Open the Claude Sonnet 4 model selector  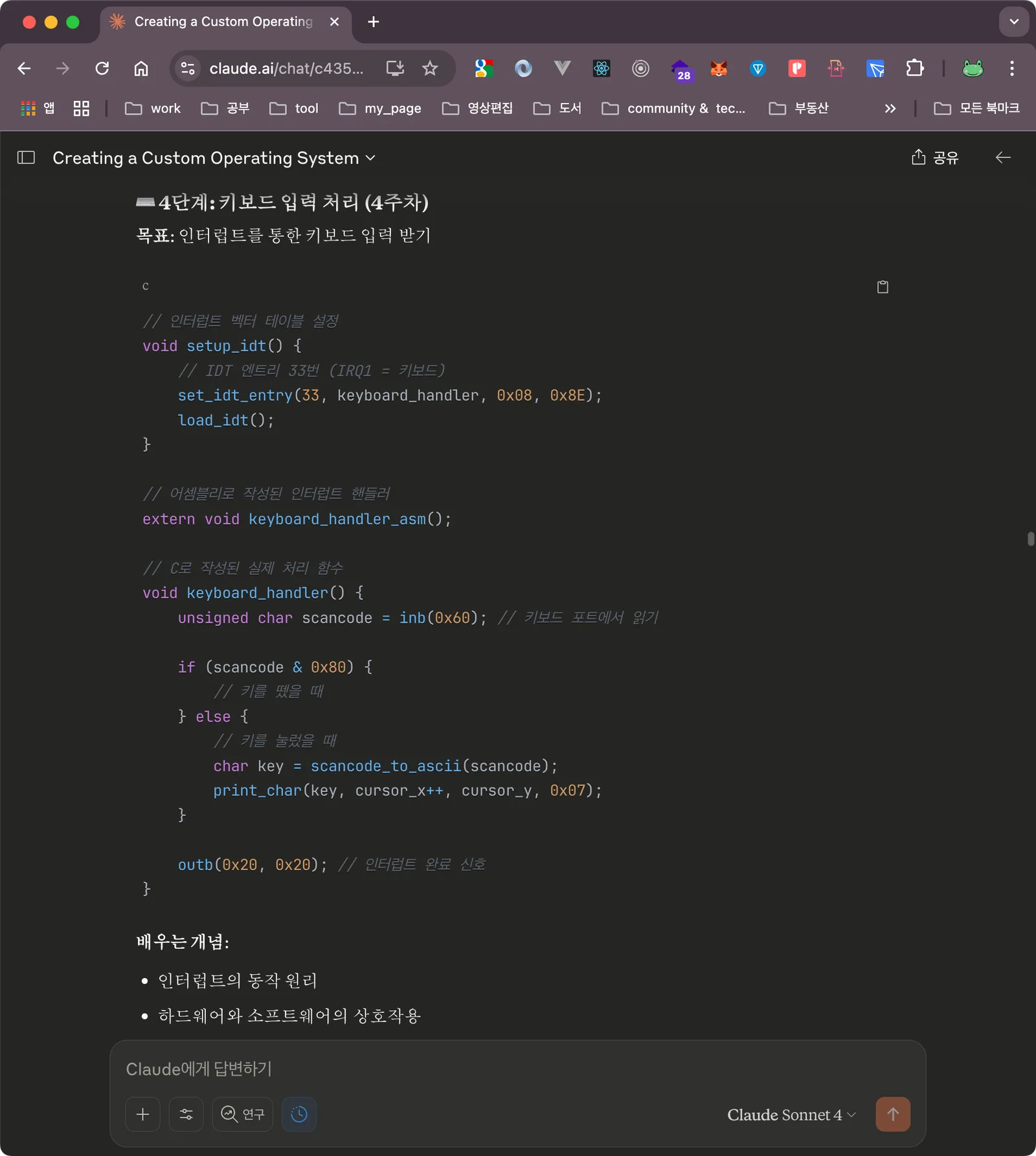pos(791,1115)
